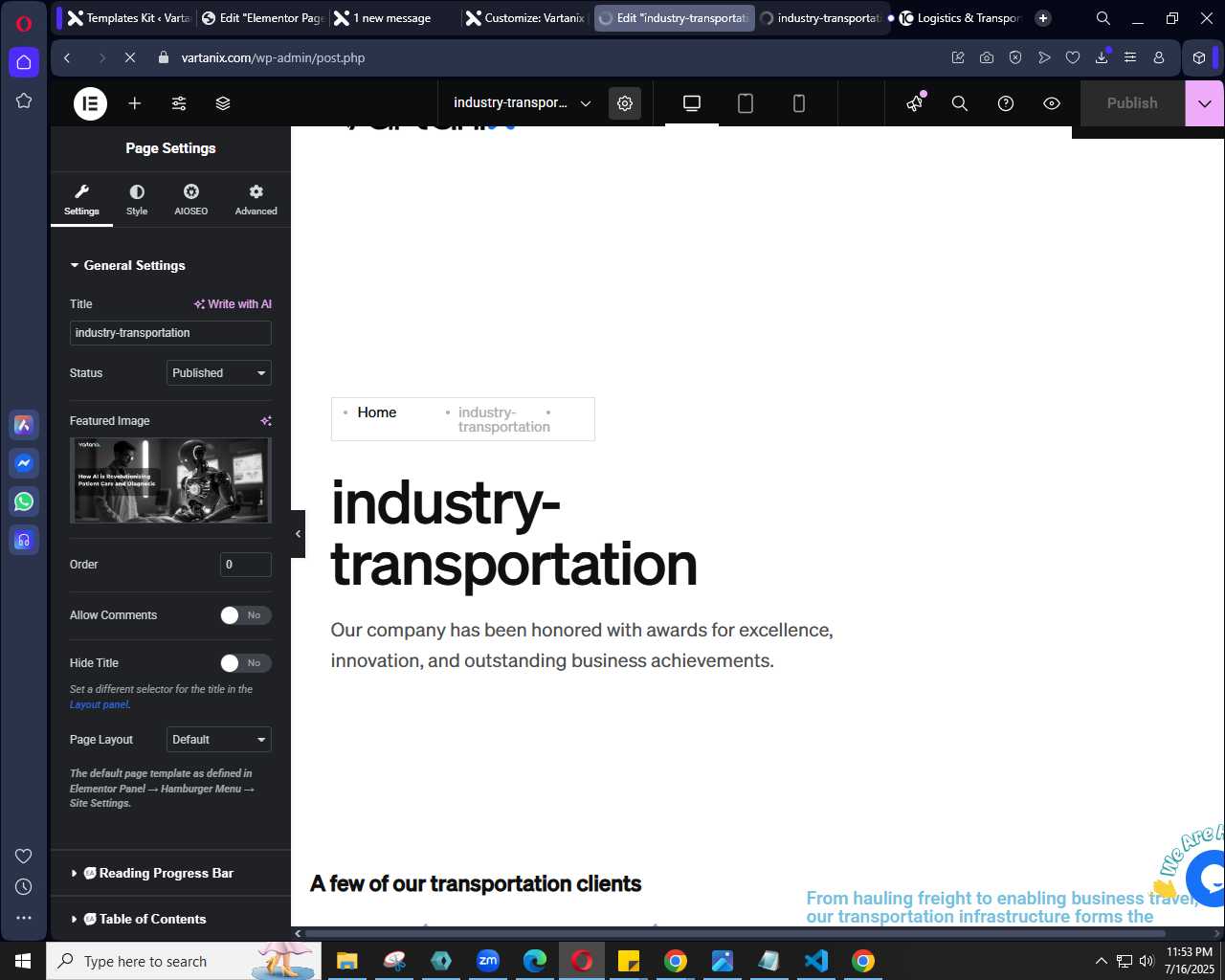
Task: Take a snapshot with the camera icon
Action: [987, 57]
